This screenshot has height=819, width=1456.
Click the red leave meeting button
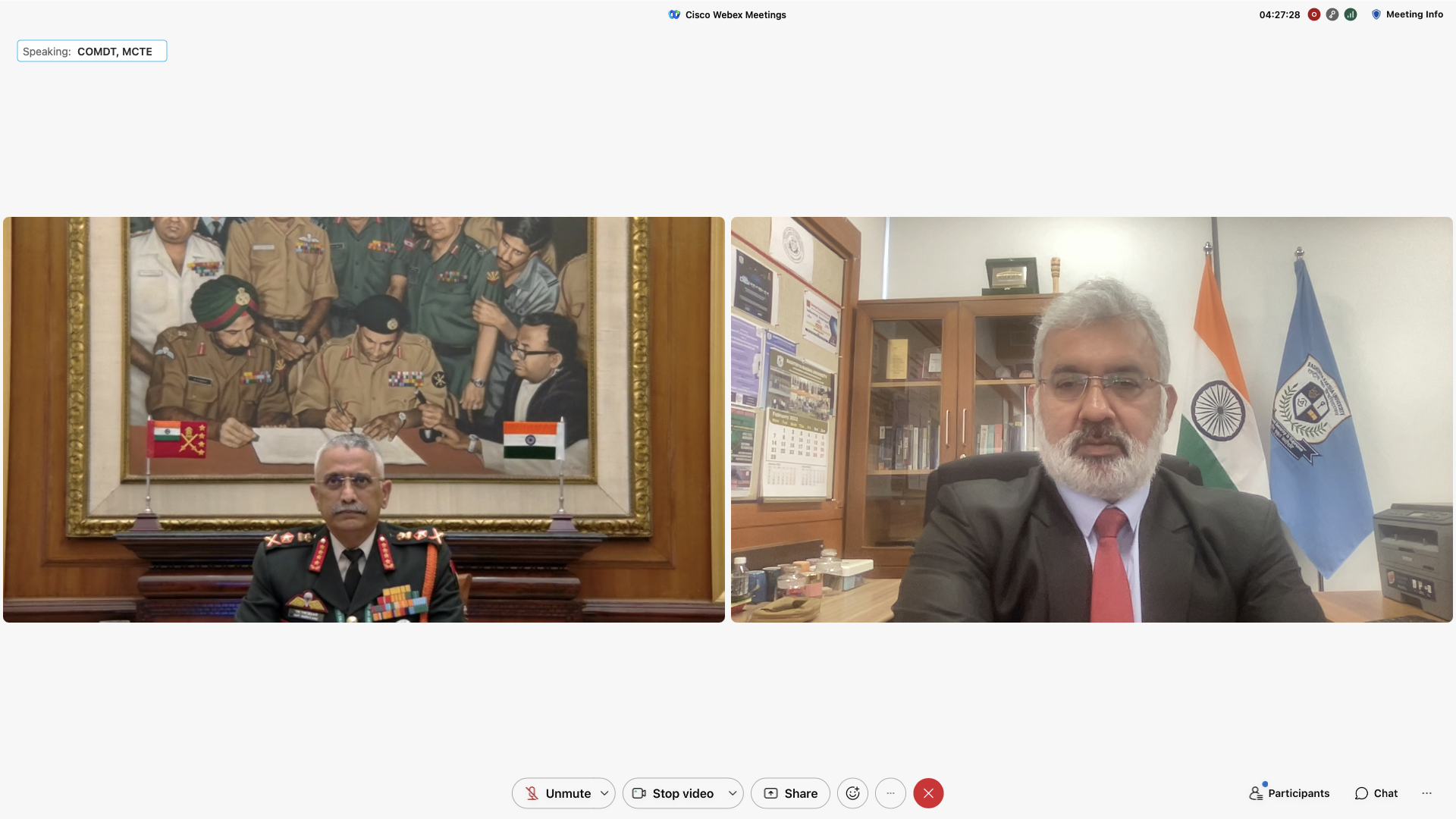point(928,793)
